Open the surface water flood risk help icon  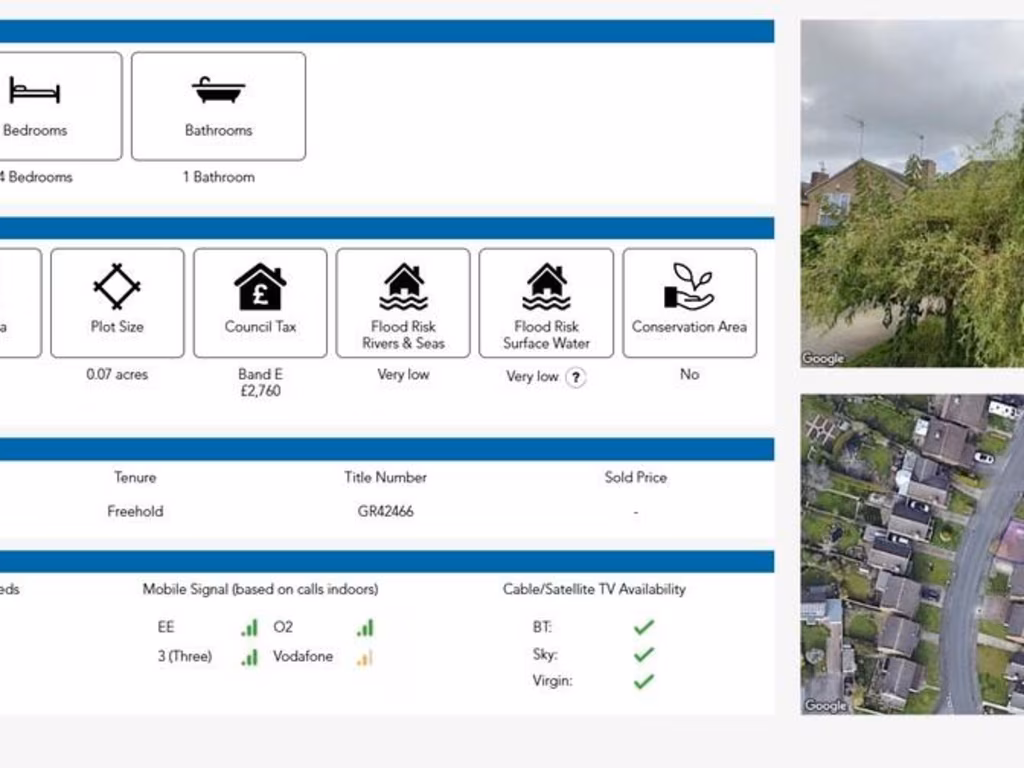(575, 377)
